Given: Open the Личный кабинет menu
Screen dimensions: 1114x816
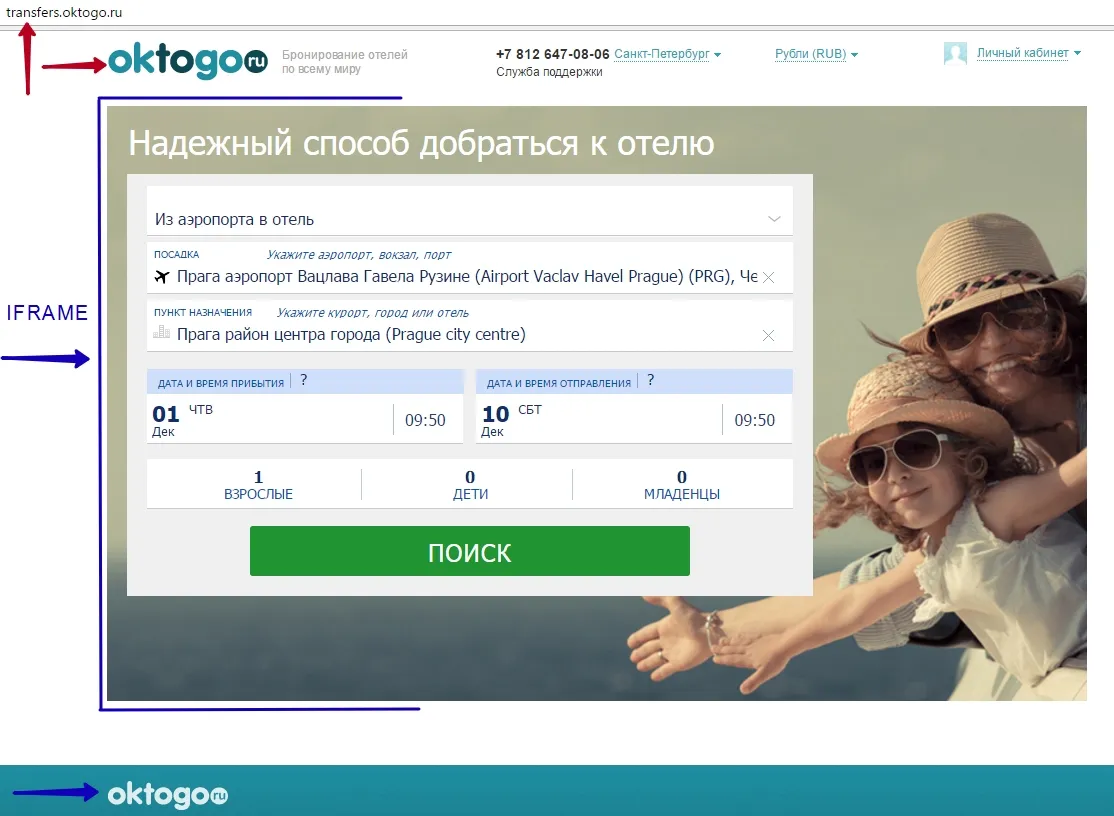Looking at the screenshot, I should [x=1028, y=54].
